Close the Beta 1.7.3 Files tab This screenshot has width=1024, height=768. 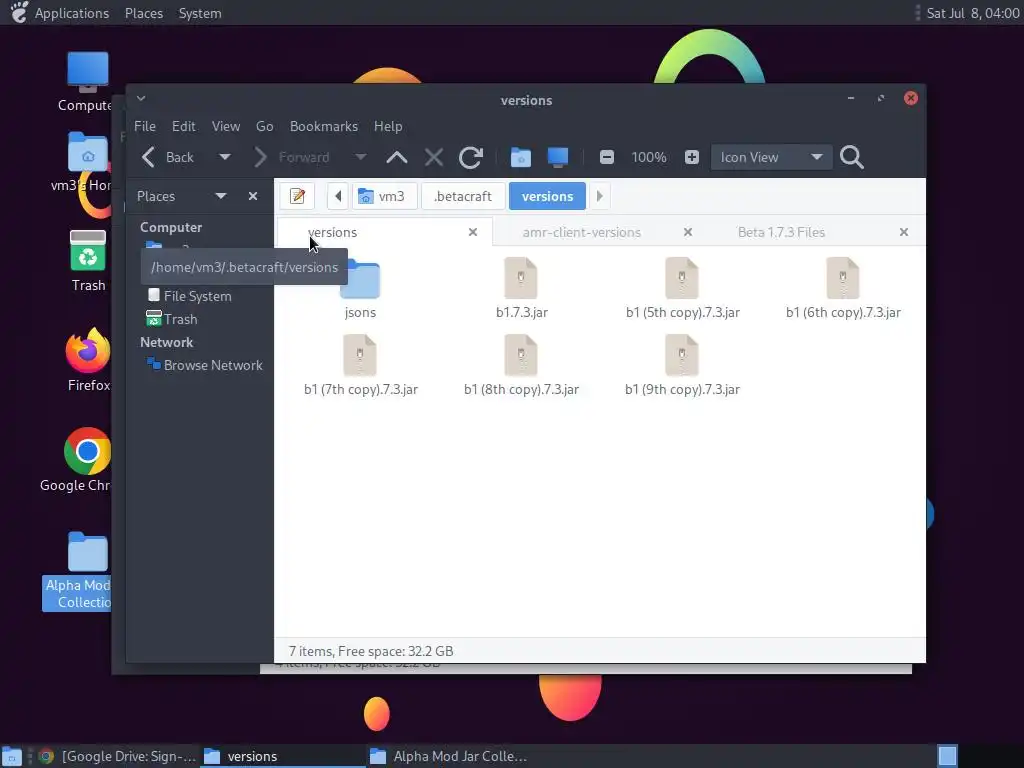click(904, 232)
